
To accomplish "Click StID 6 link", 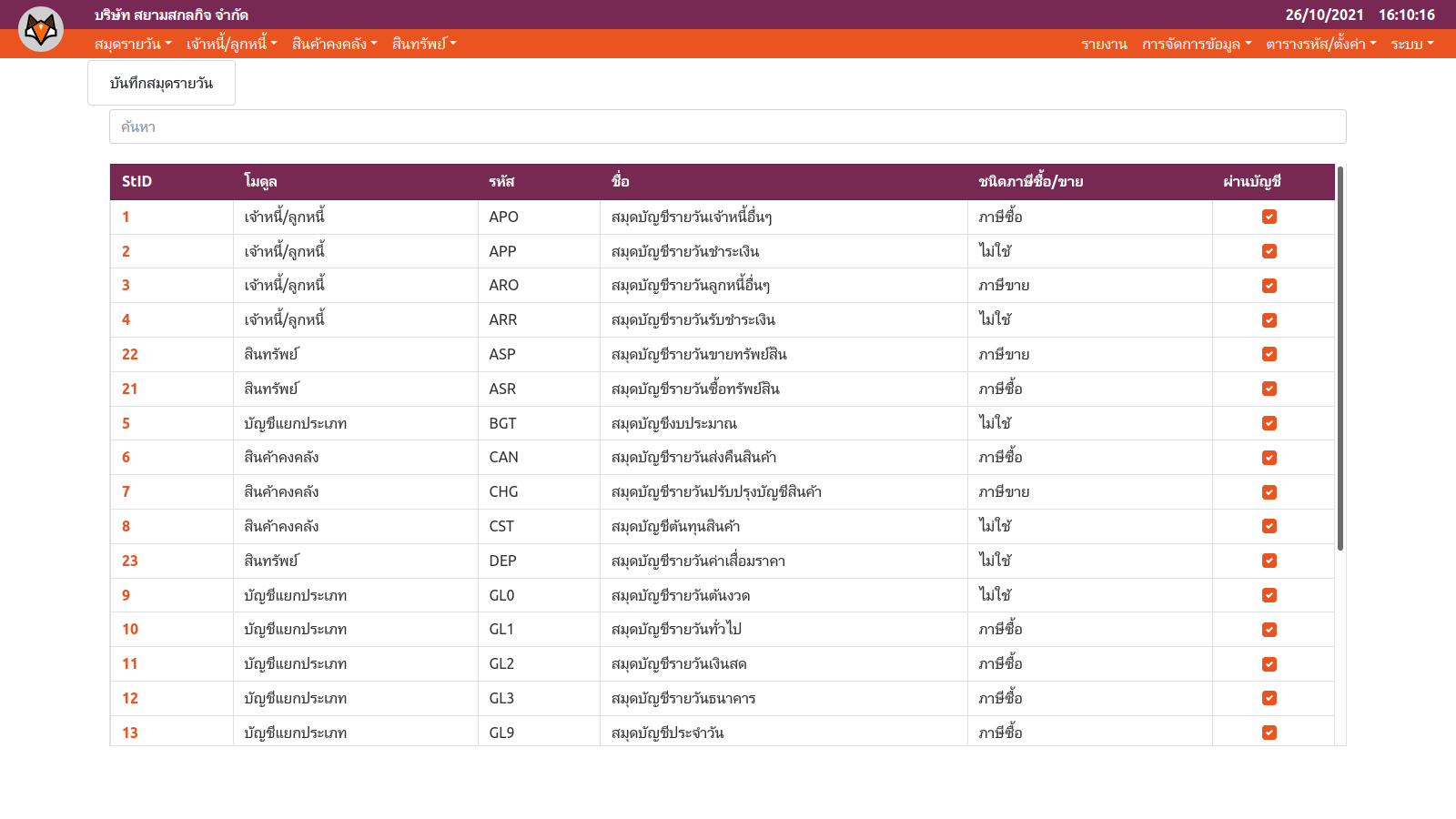I will pos(126,457).
